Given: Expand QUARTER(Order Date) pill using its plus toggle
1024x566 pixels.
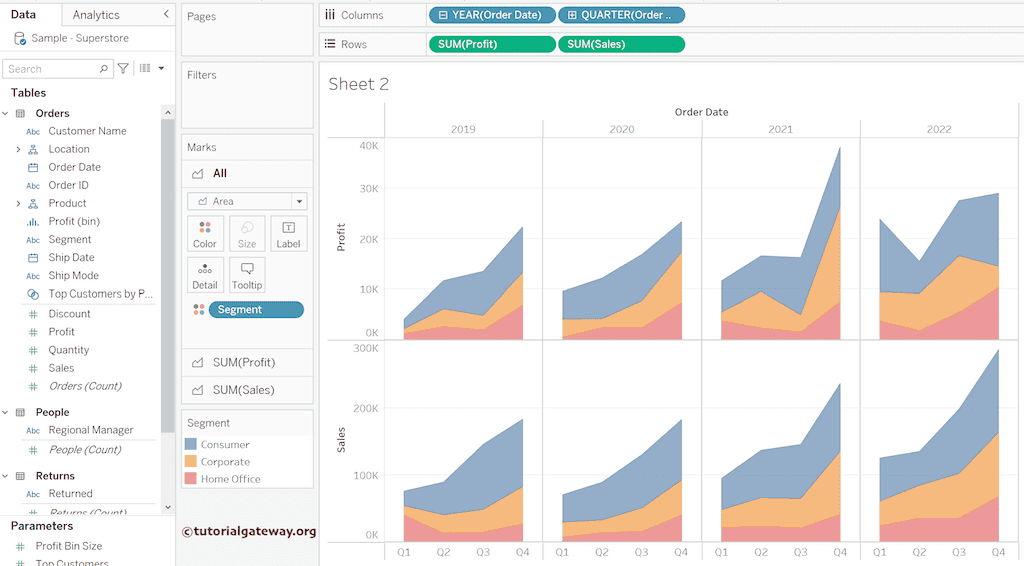Looking at the screenshot, I should point(572,15).
